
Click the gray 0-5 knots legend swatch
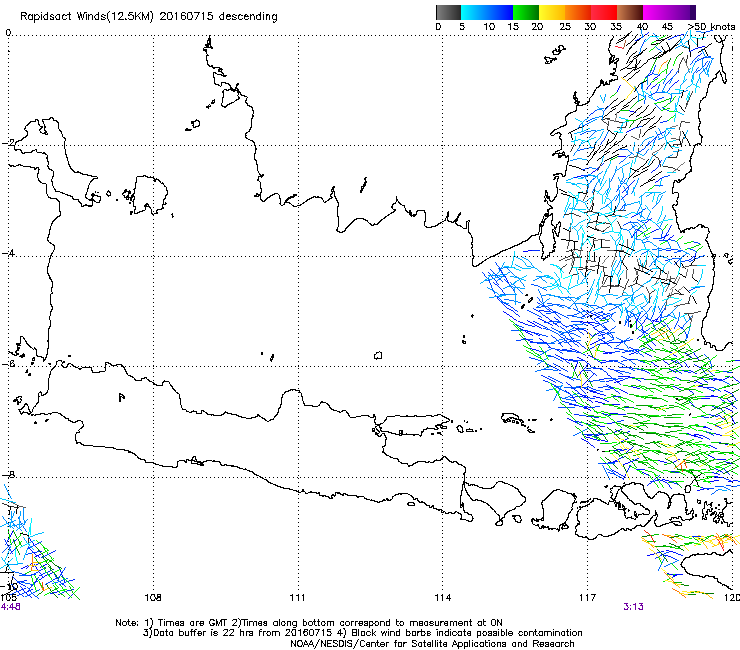pos(448,12)
